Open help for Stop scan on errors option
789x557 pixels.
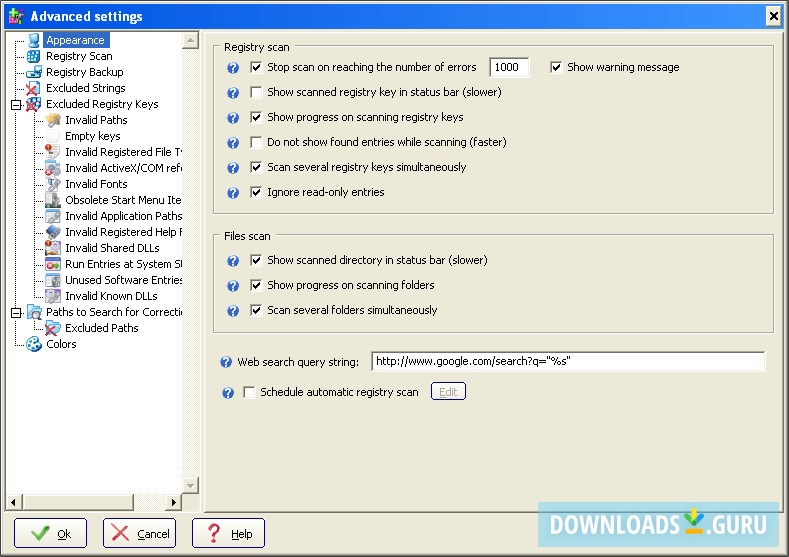(x=233, y=68)
